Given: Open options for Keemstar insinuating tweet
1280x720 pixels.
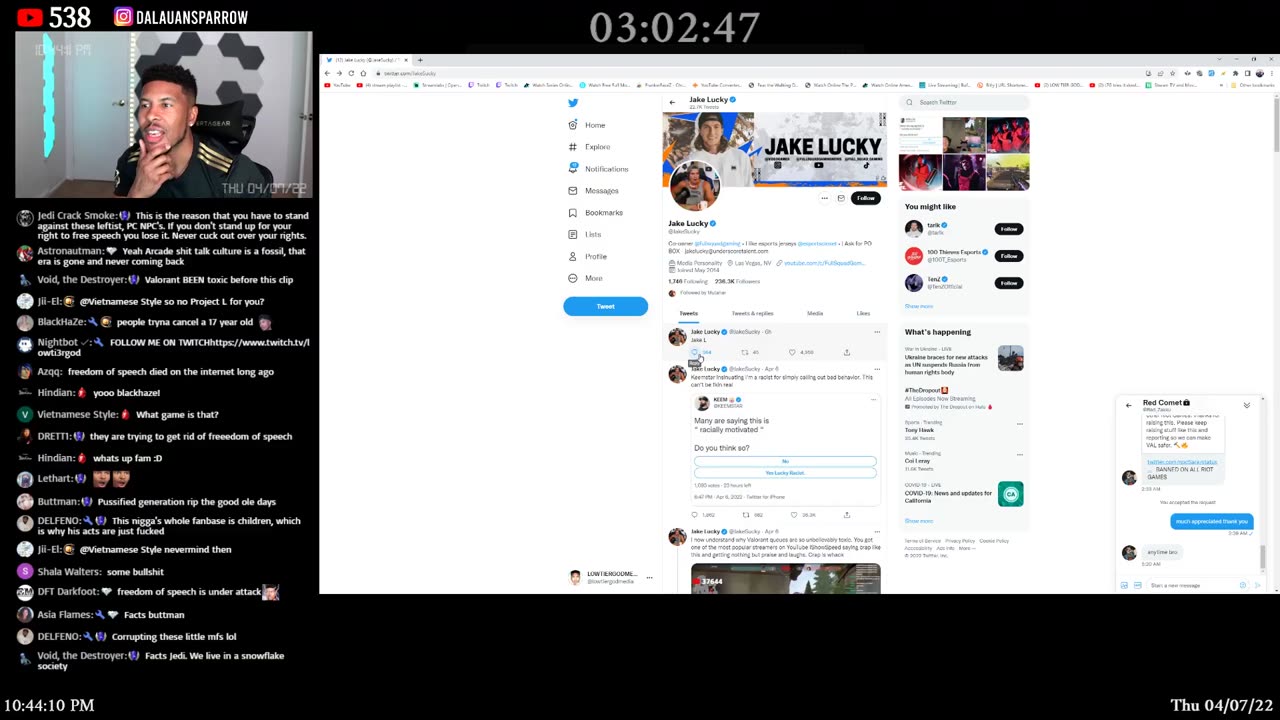Looking at the screenshot, I should (x=877, y=369).
